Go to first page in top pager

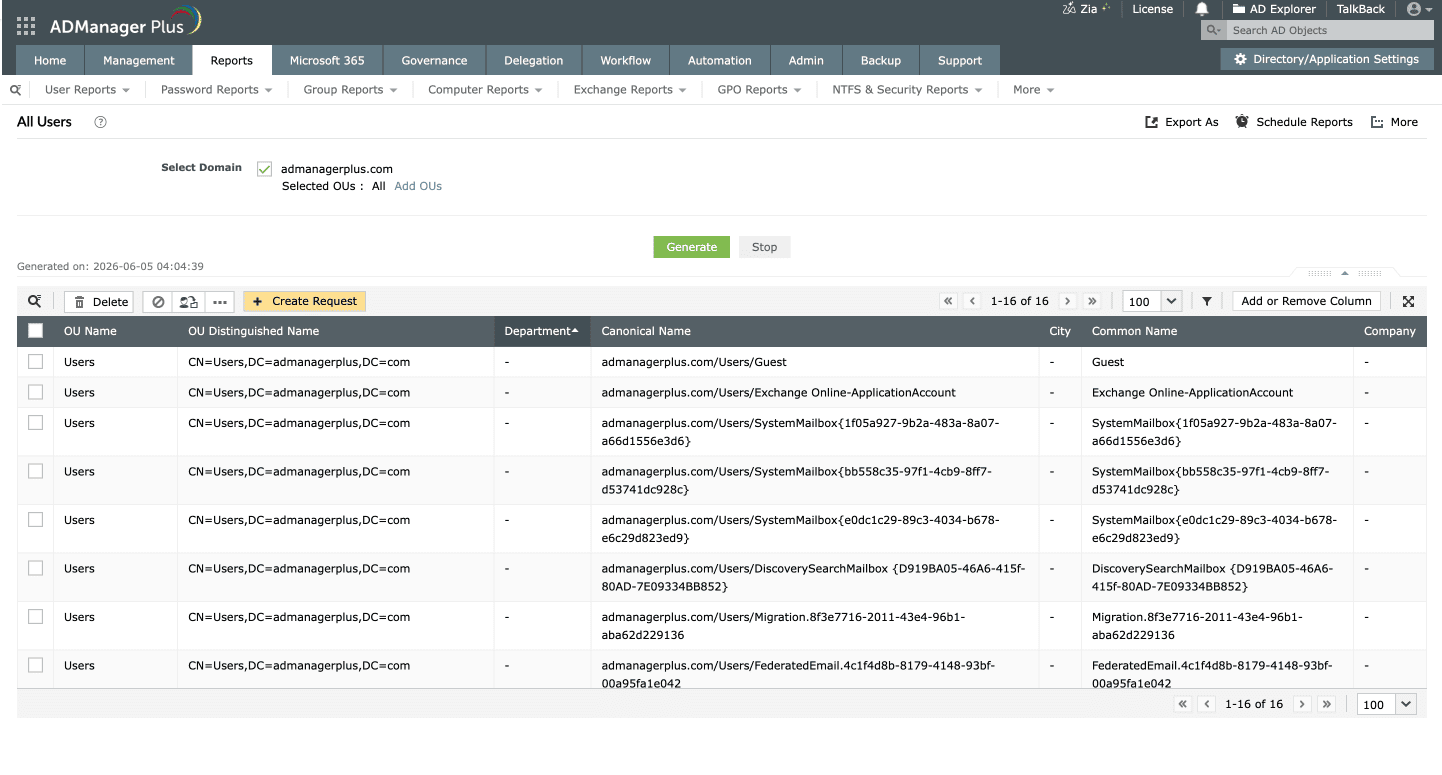point(948,301)
